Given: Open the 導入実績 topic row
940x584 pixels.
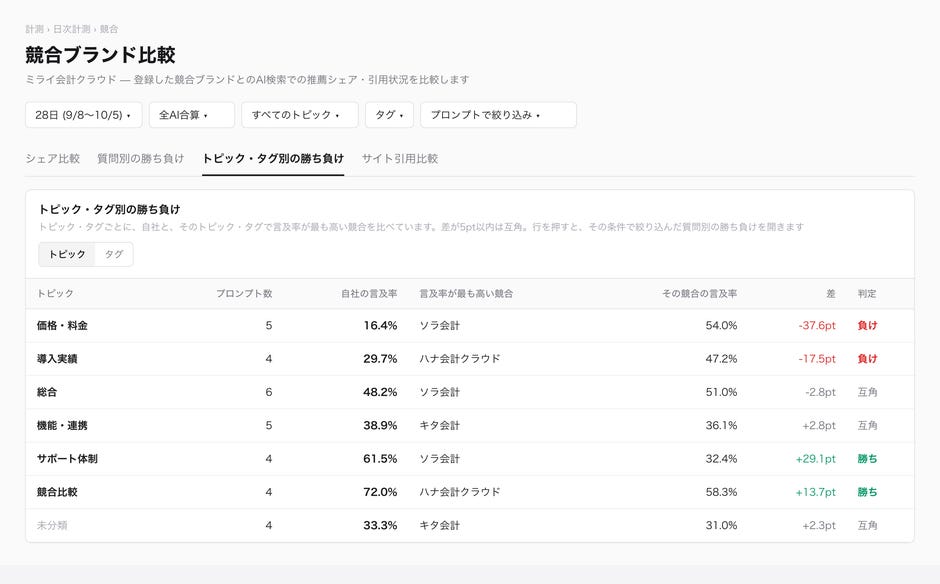Looking at the screenshot, I should pos(470,359).
